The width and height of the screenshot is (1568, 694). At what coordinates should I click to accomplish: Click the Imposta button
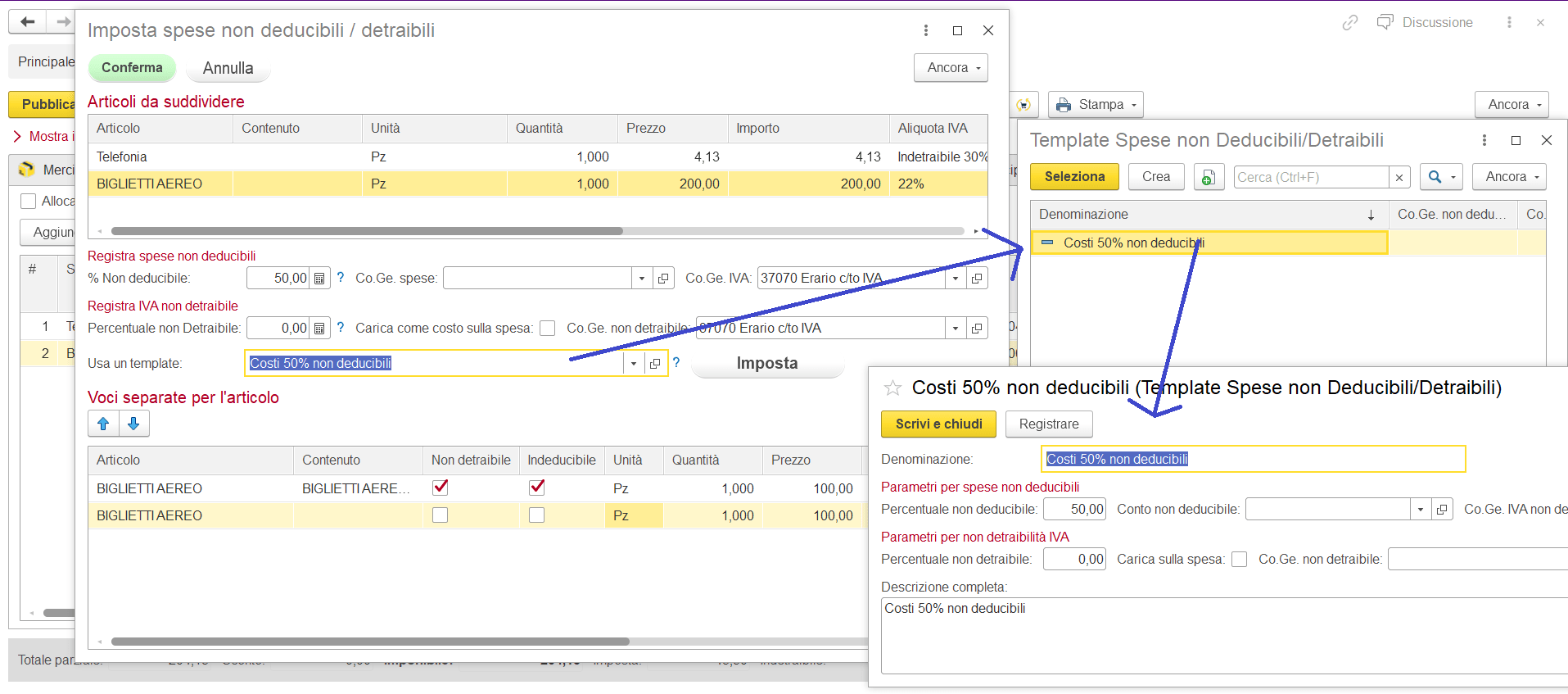pos(767,364)
